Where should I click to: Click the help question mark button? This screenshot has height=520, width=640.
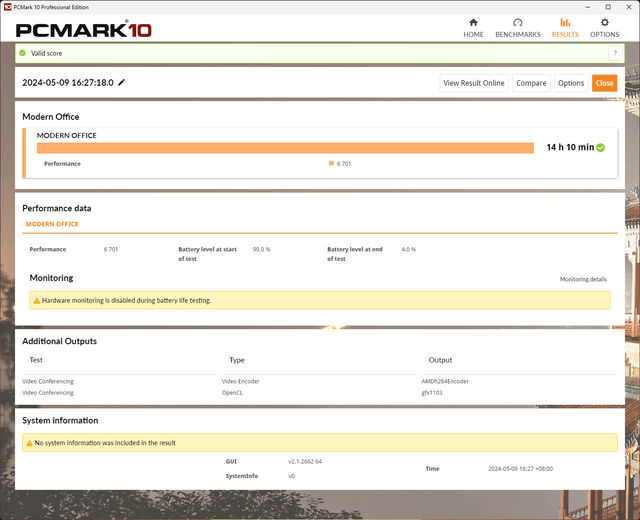(x=615, y=53)
